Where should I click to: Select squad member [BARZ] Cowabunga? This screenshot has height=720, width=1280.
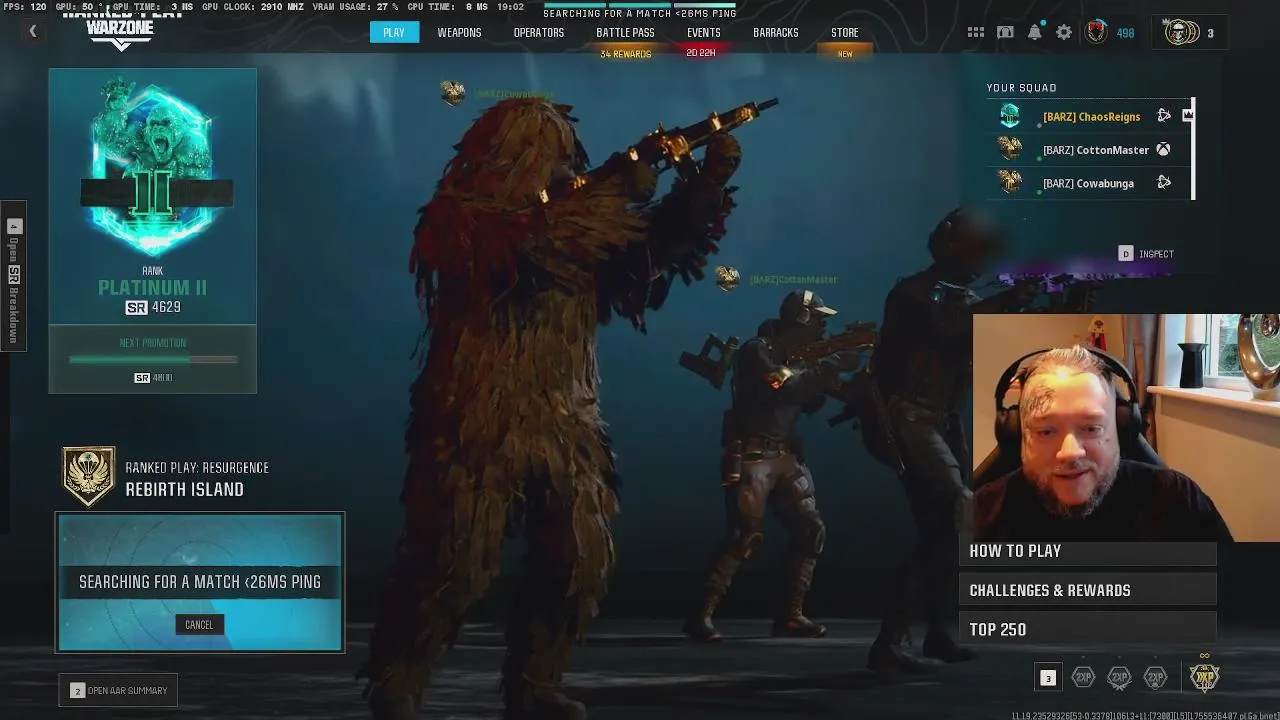click(x=1090, y=183)
